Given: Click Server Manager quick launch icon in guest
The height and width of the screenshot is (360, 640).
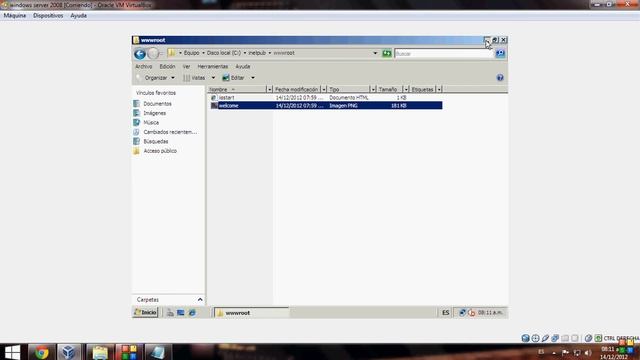Looking at the screenshot, I should coord(170,313).
